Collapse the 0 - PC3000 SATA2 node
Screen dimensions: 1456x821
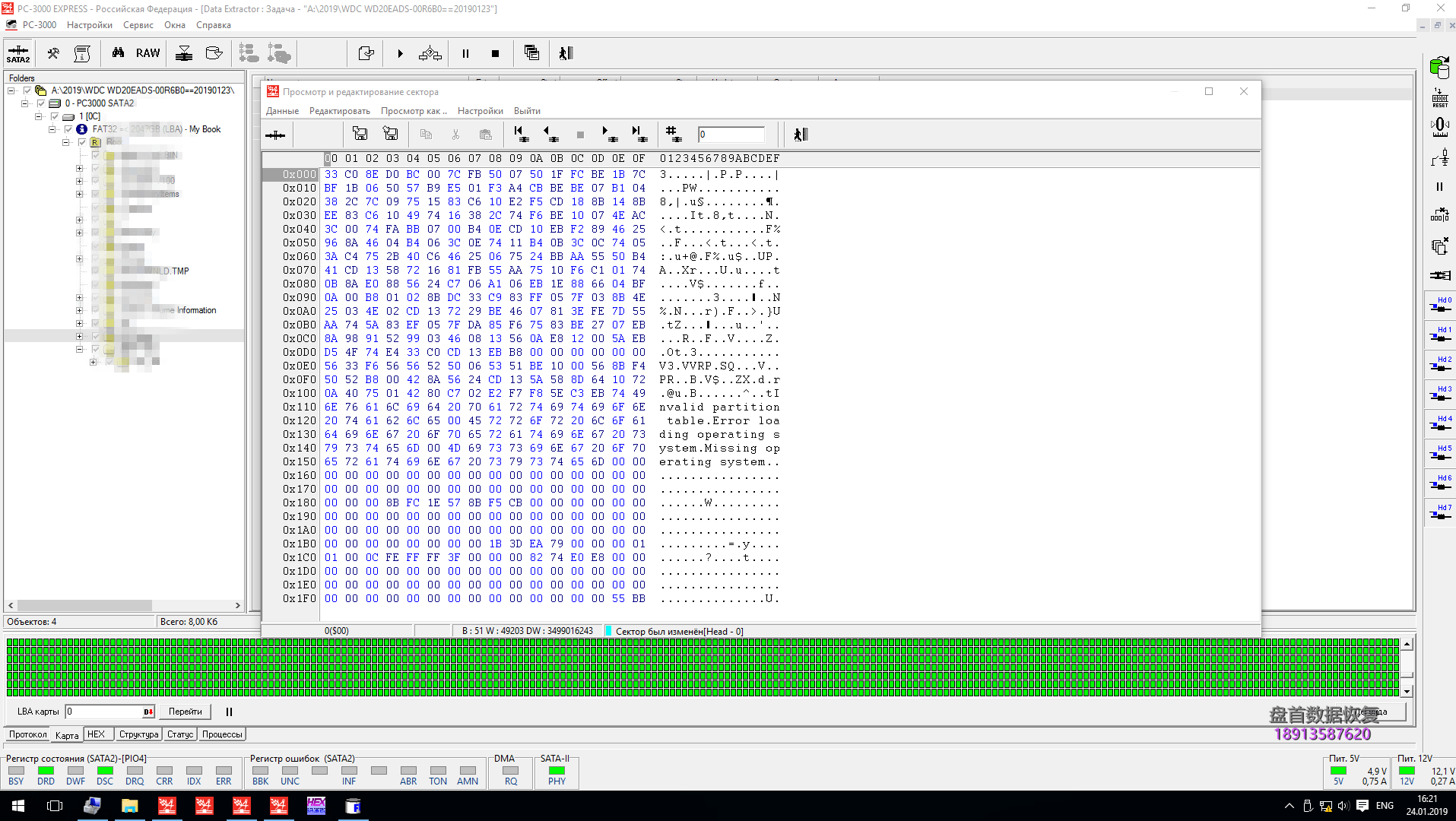pyautogui.click(x=25, y=103)
